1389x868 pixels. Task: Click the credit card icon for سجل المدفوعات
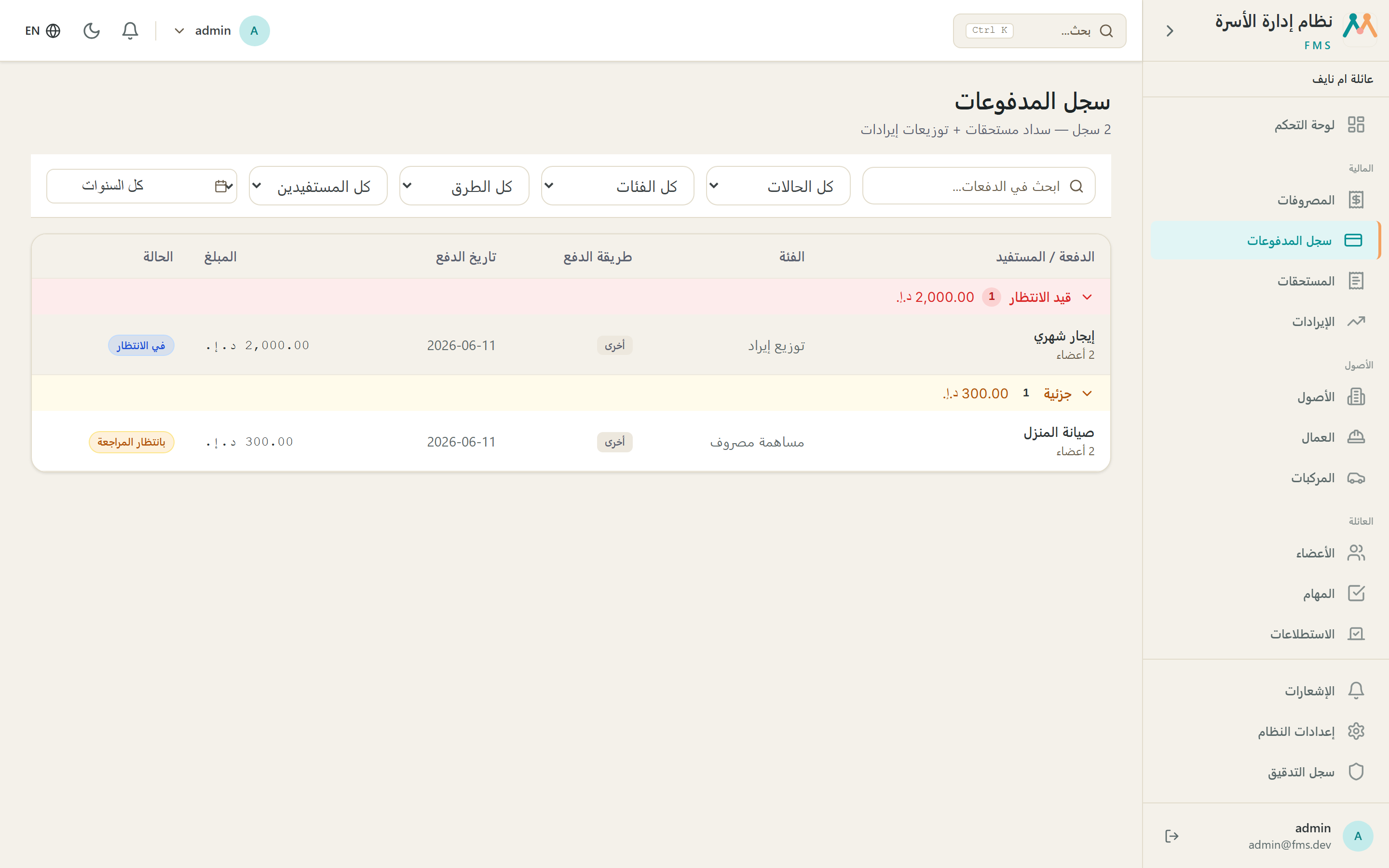(1353, 240)
